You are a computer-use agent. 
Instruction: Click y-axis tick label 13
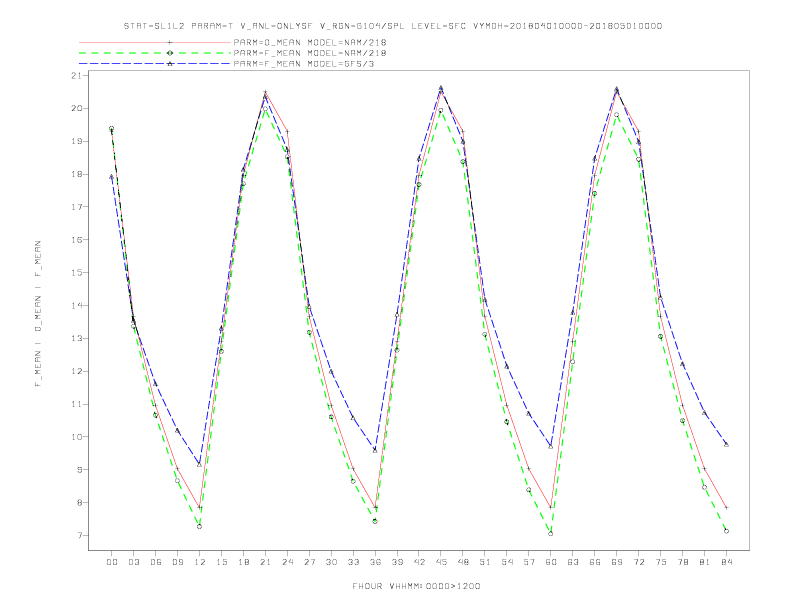pos(77,338)
